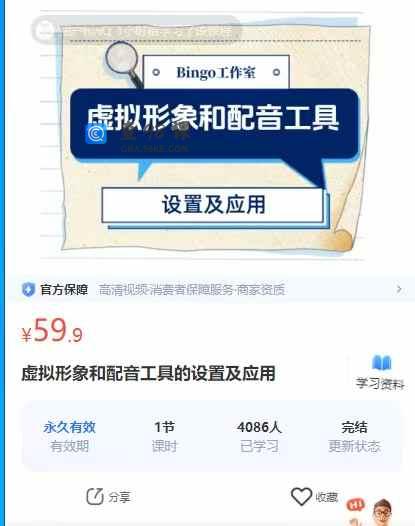Open the customer service avatar icon
The image size is (415, 526).
383,513
